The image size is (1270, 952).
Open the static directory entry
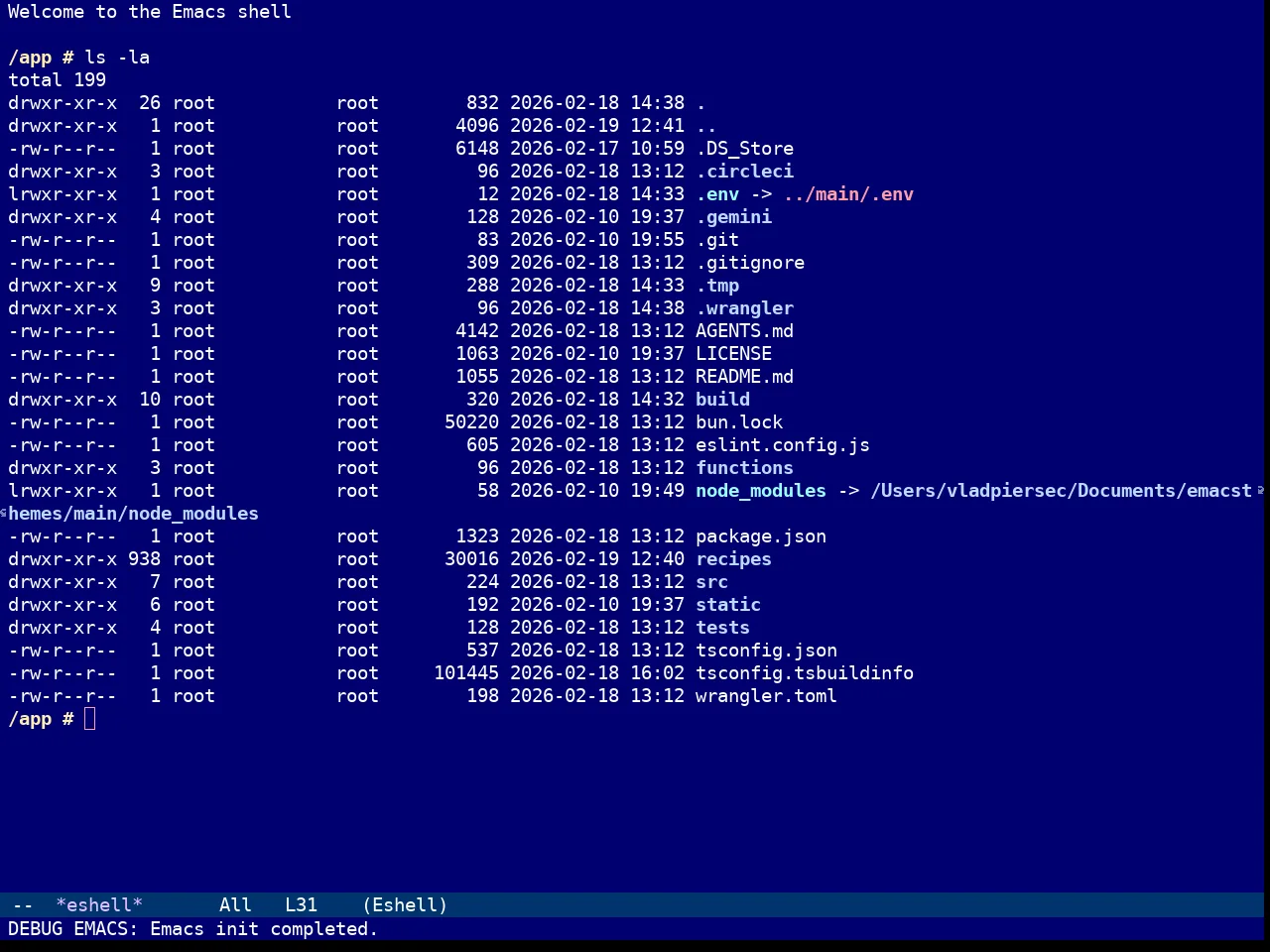[x=728, y=605]
